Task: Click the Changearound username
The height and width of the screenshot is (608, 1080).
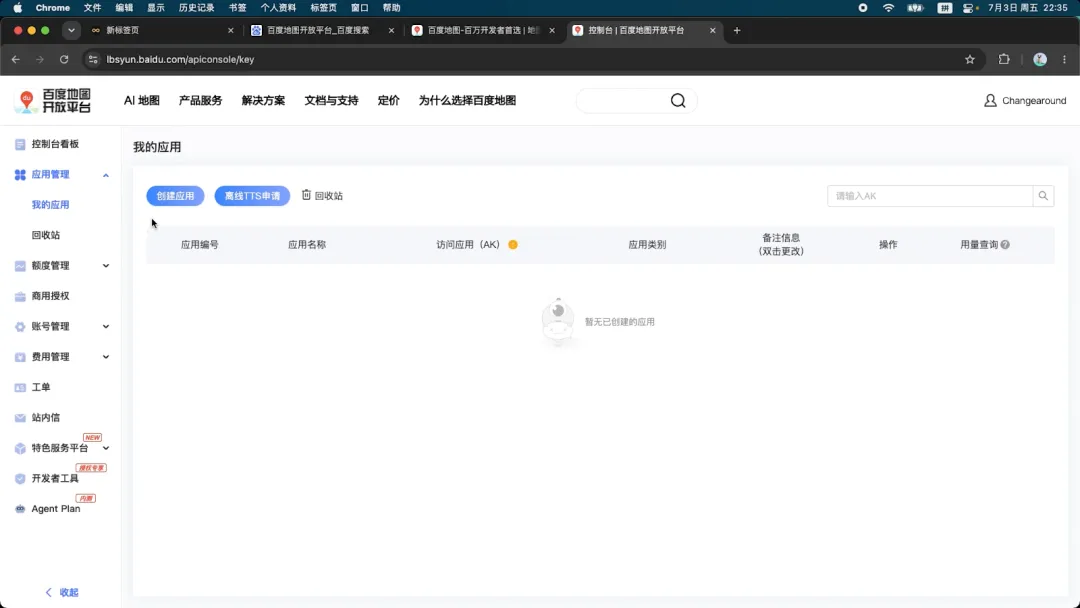Action: [x=1034, y=101]
